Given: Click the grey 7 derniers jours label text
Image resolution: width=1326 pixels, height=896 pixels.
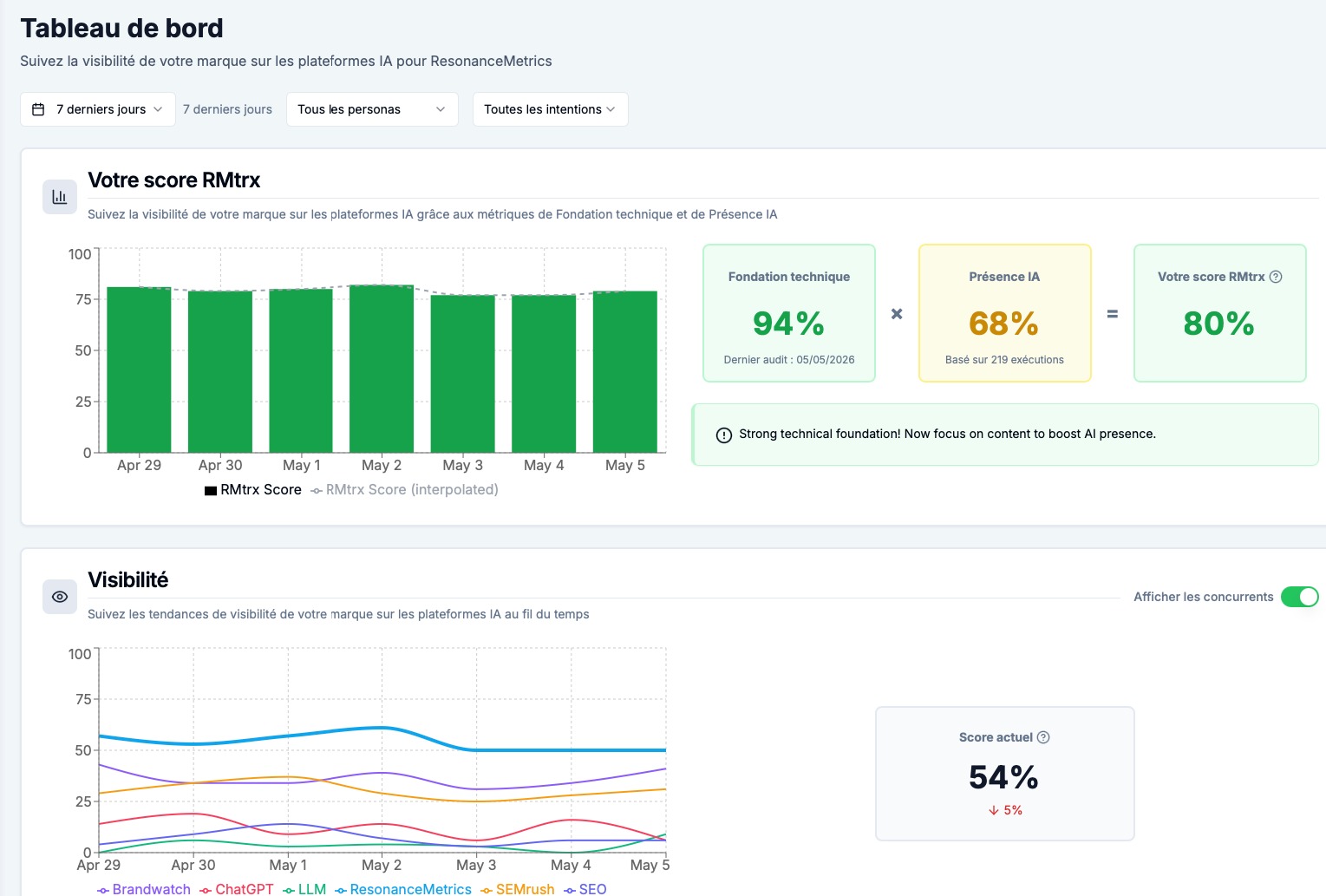Looking at the screenshot, I should [x=227, y=109].
